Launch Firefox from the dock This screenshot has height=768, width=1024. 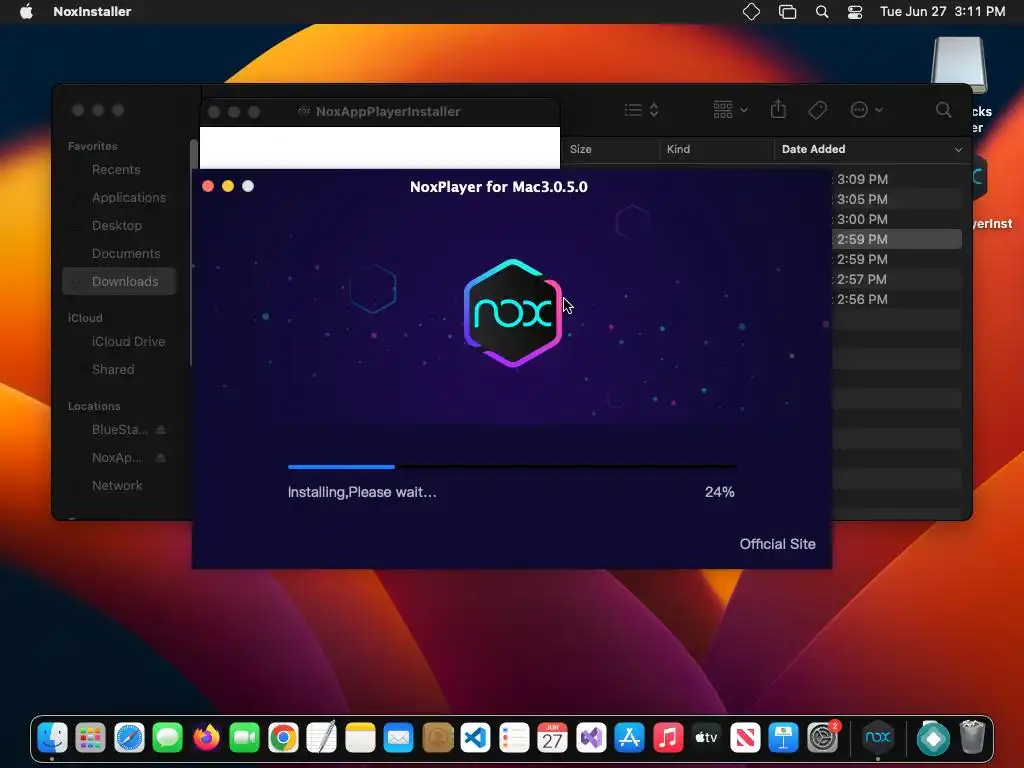(x=206, y=738)
